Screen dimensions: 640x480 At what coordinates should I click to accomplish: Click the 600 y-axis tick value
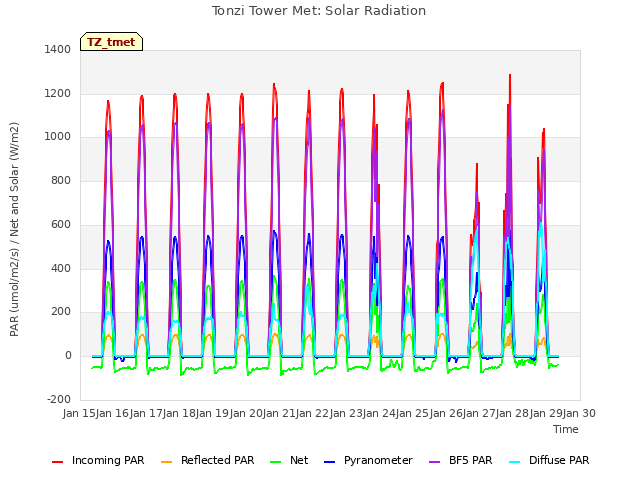pos(61,224)
